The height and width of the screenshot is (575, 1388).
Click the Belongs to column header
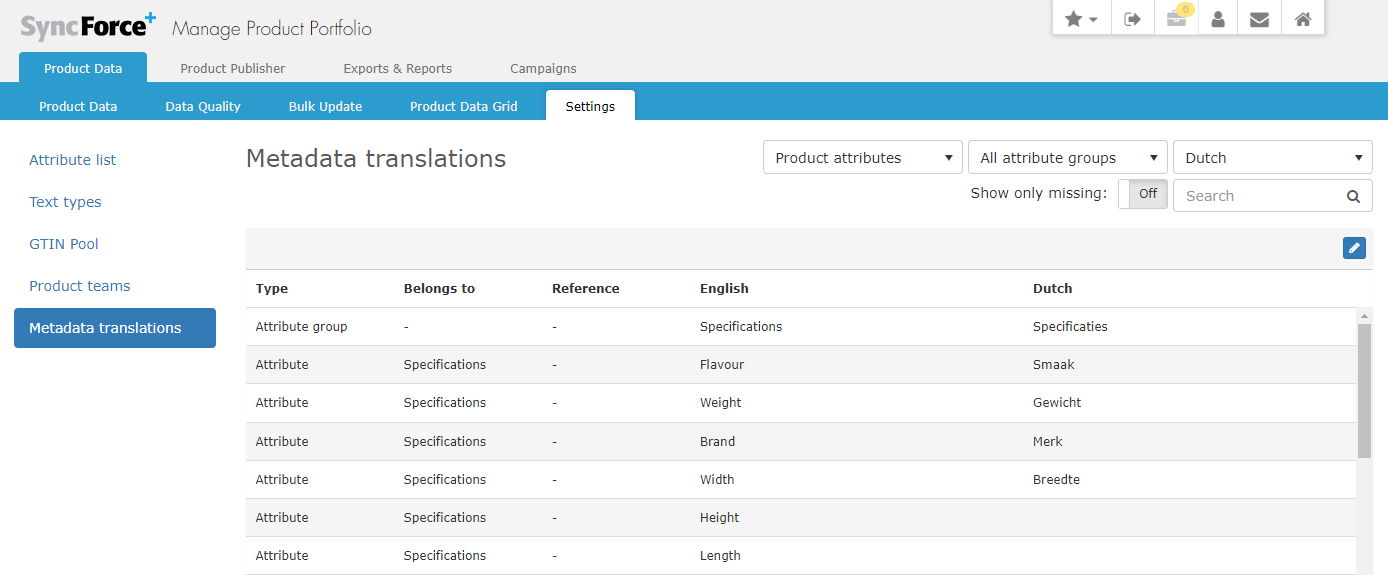point(439,288)
